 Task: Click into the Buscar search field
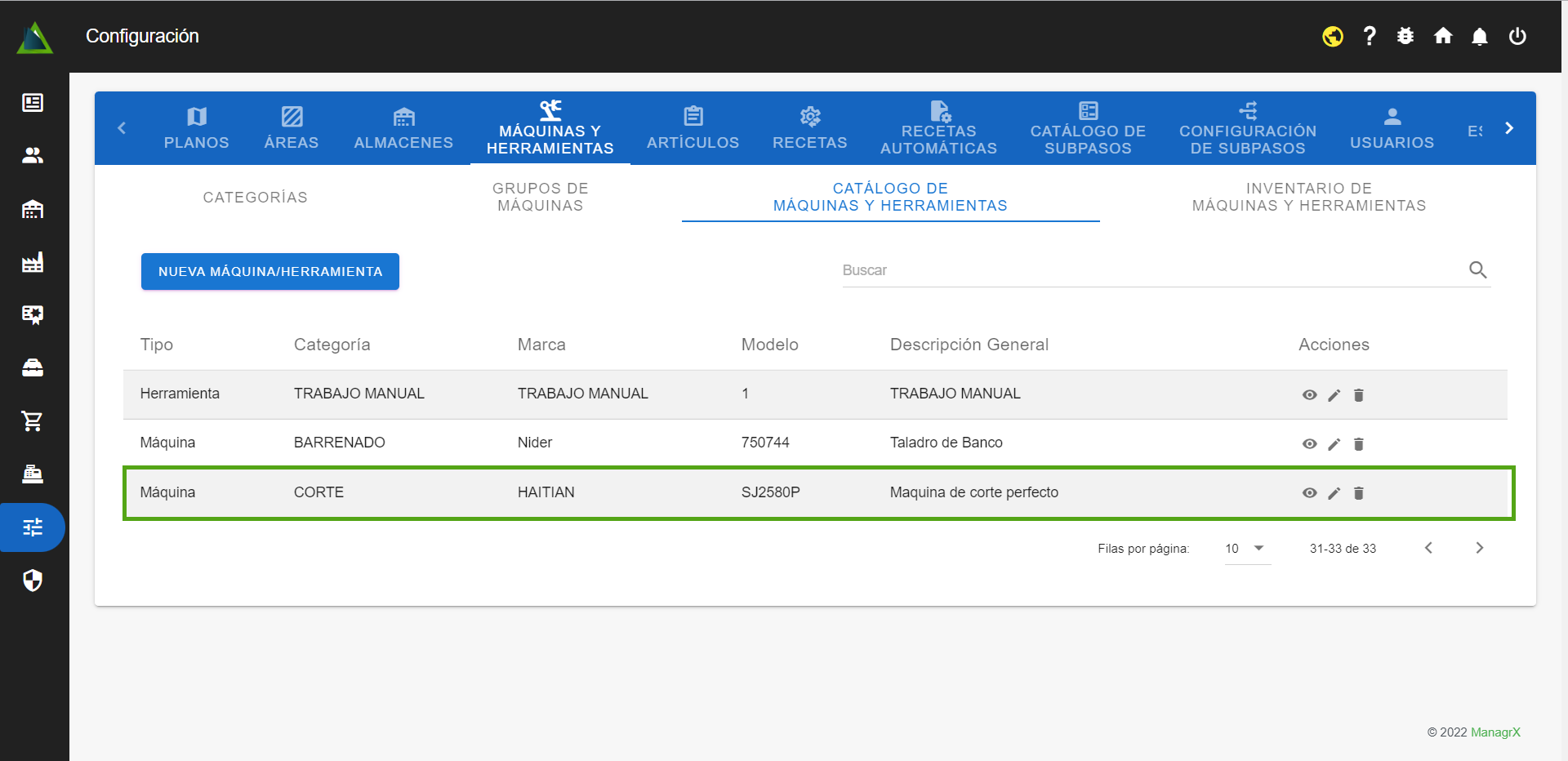click(x=1151, y=270)
